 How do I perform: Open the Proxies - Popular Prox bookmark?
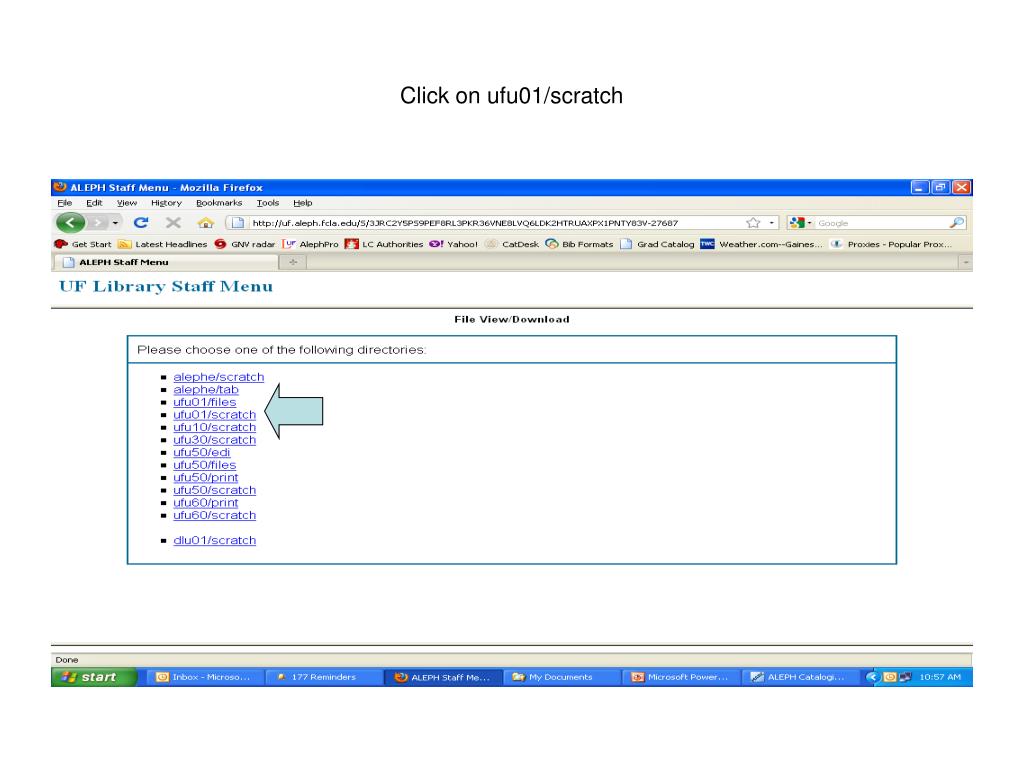tap(891, 244)
